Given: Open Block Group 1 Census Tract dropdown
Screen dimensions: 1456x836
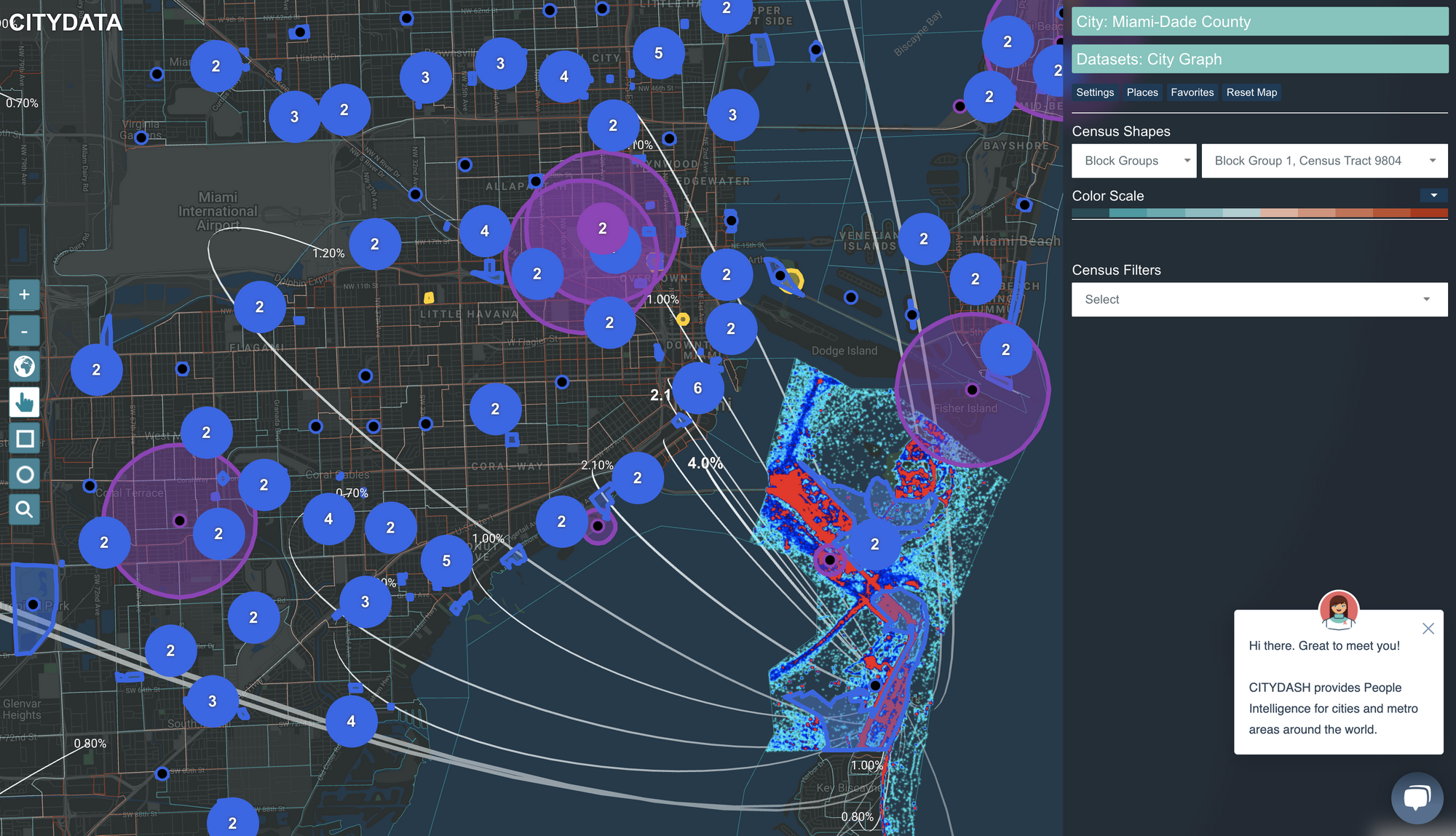Looking at the screenshot, I should 1324,161.
